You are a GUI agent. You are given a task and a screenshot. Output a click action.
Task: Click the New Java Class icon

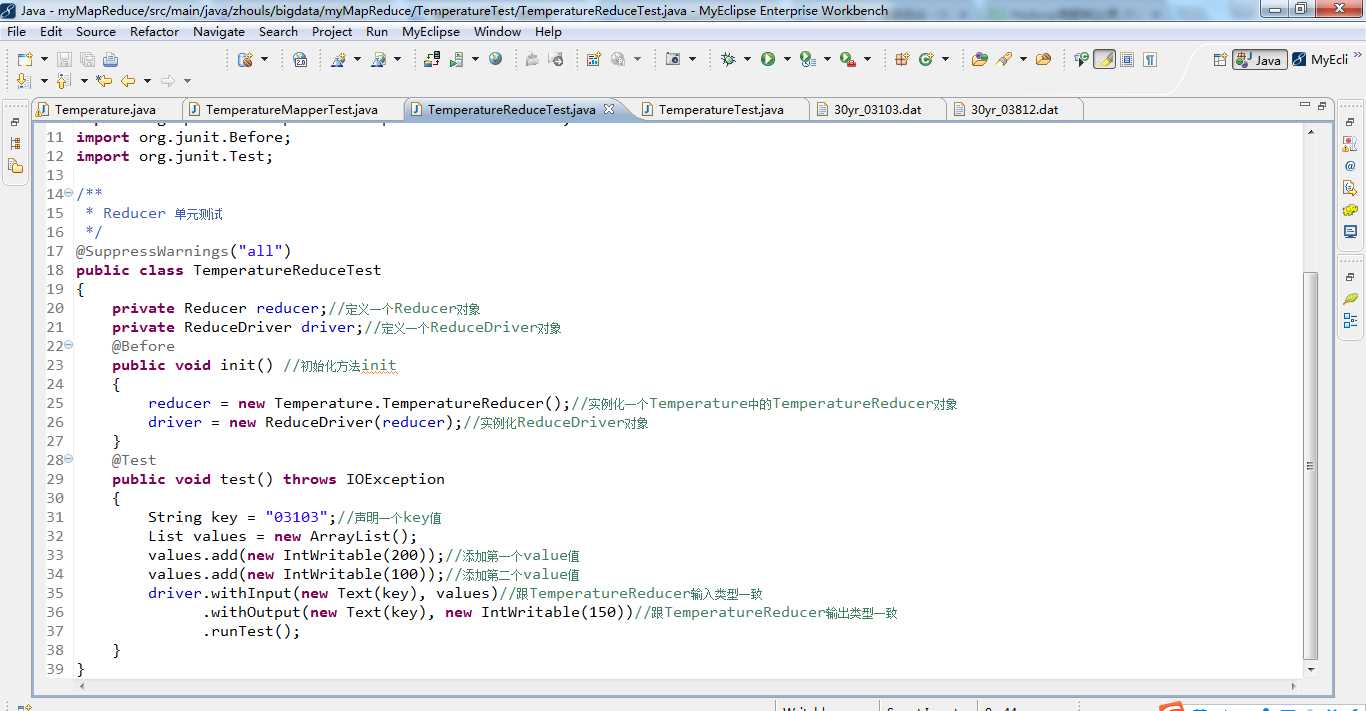pyautogui.click(x=926, y=59)
